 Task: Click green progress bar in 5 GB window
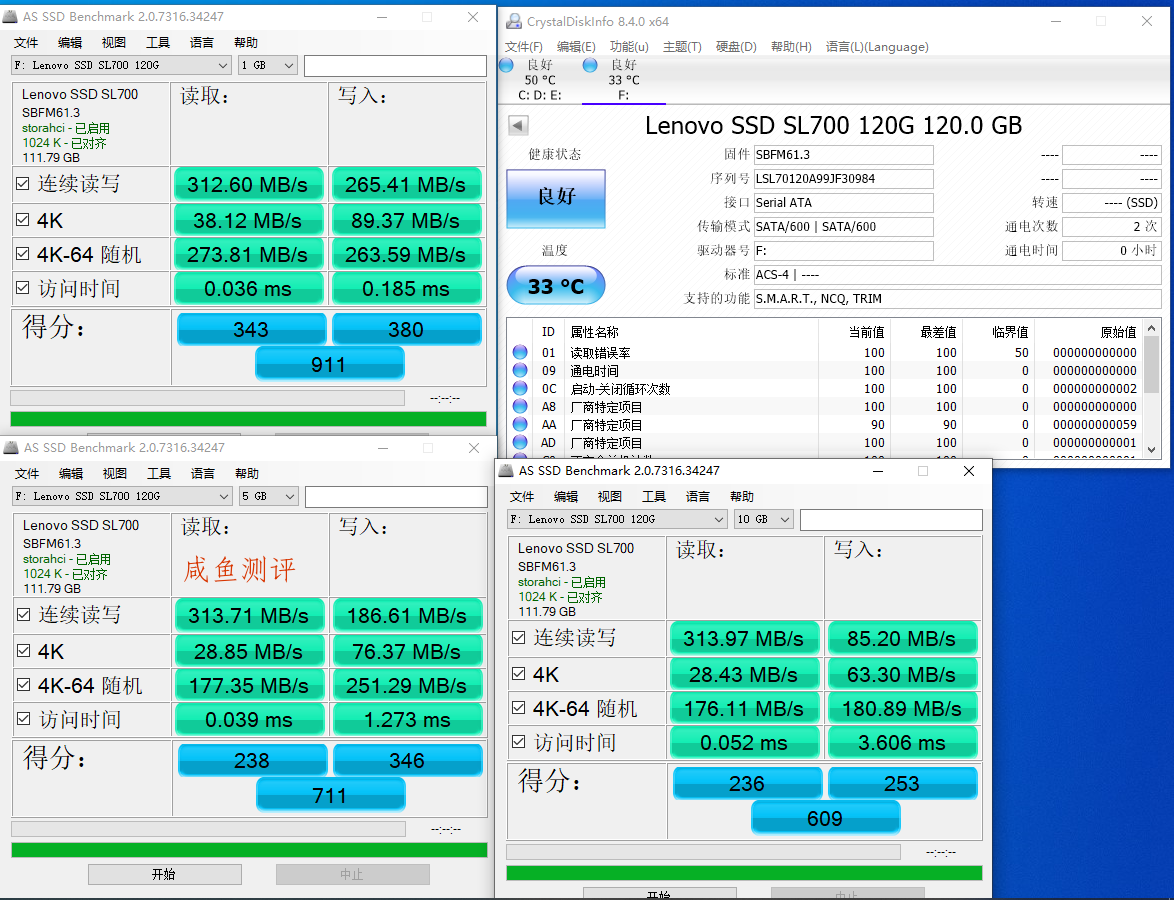tap(249, 850)
